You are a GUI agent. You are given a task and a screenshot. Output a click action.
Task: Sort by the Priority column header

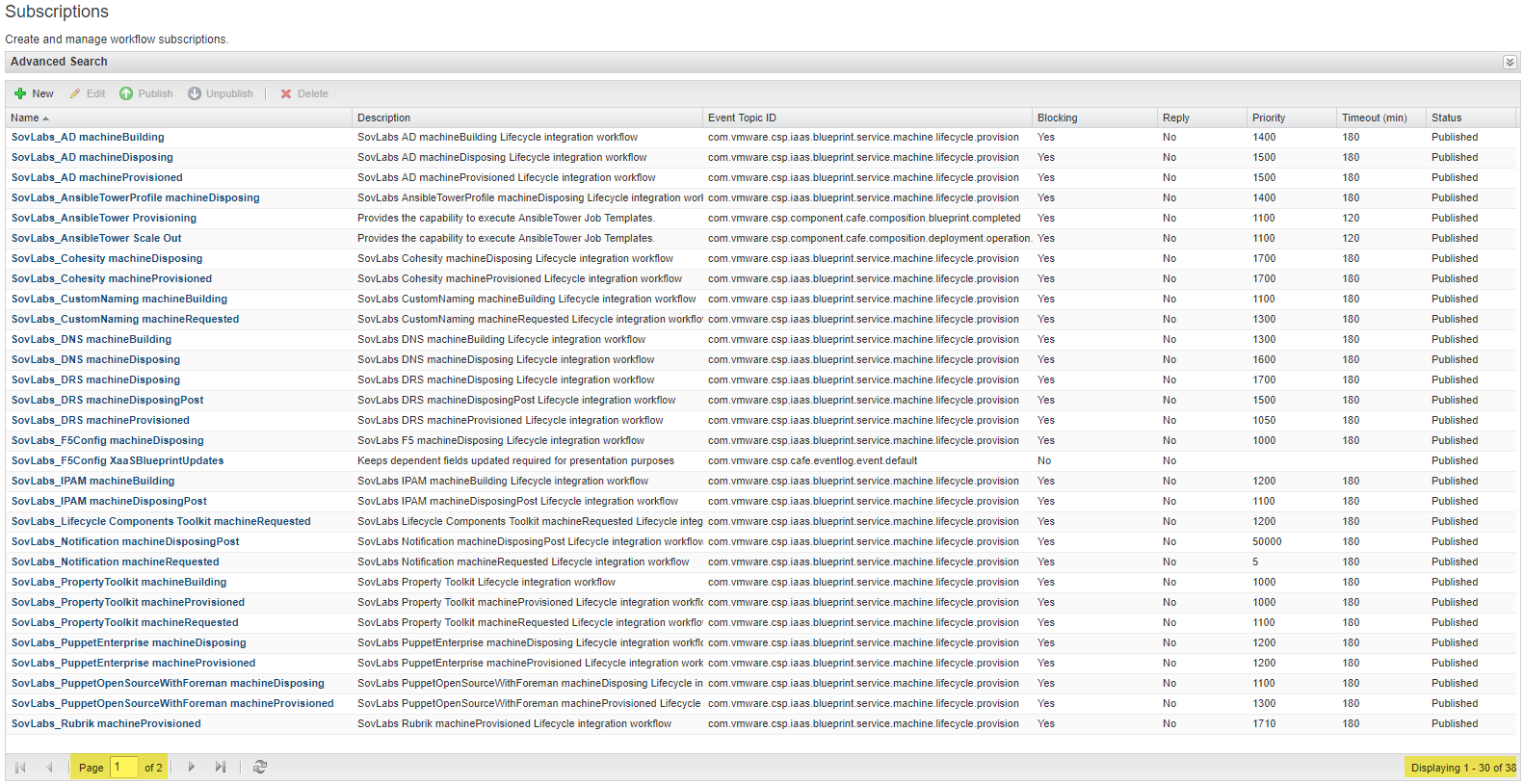click(1269, 118)
